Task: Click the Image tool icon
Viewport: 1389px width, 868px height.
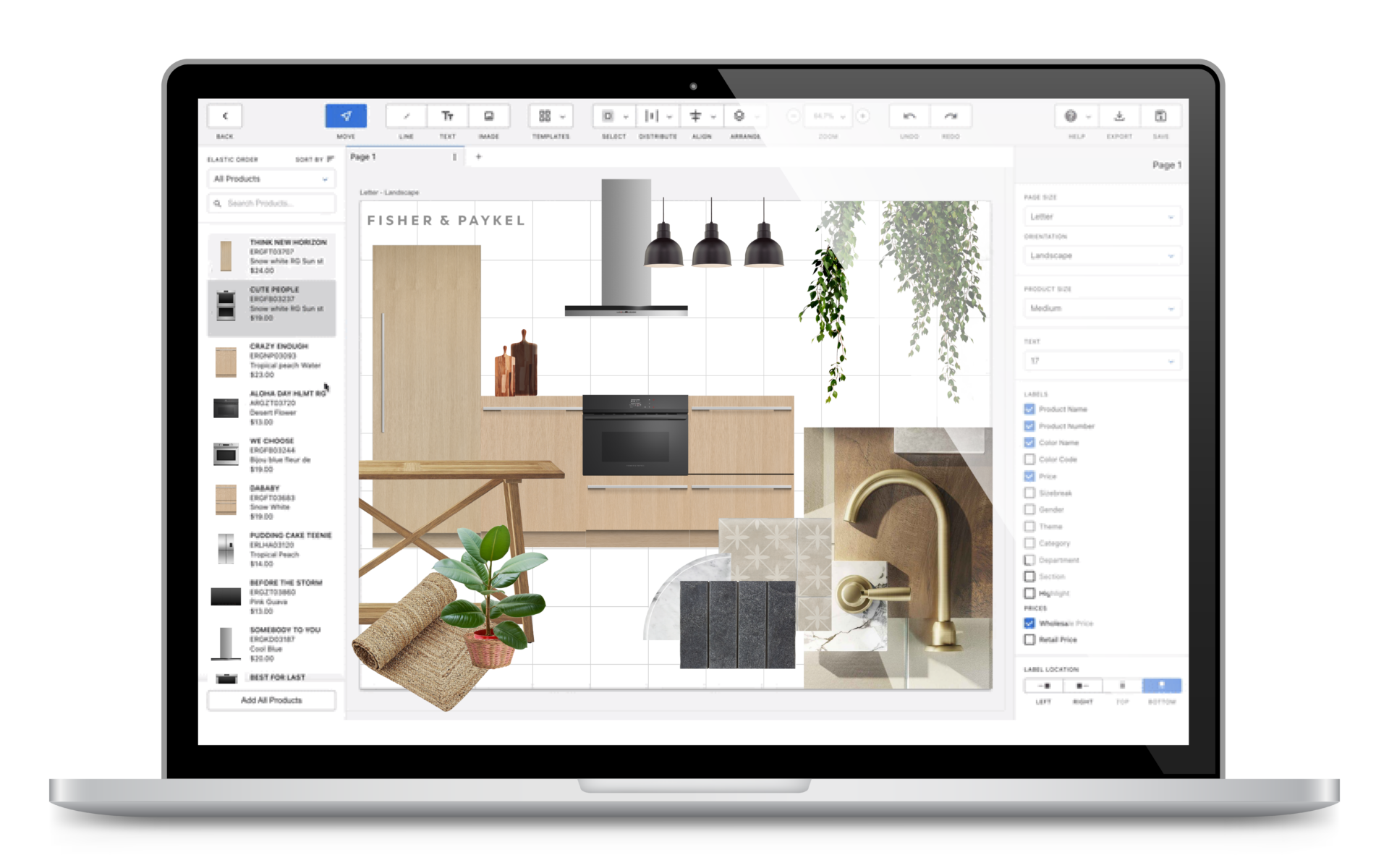Action: 489,116
